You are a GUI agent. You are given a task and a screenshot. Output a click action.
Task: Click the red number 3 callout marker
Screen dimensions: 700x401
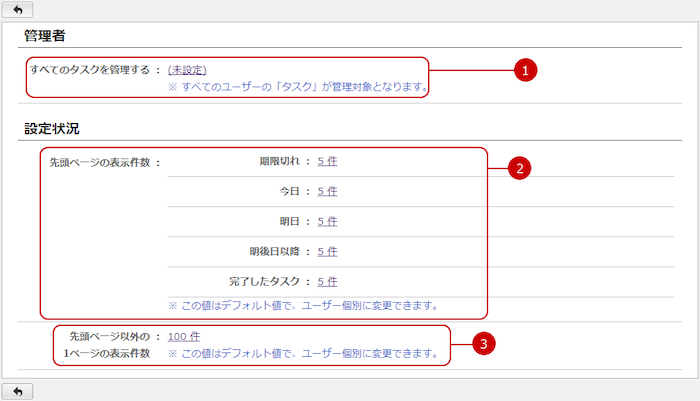tap(484, 344)
